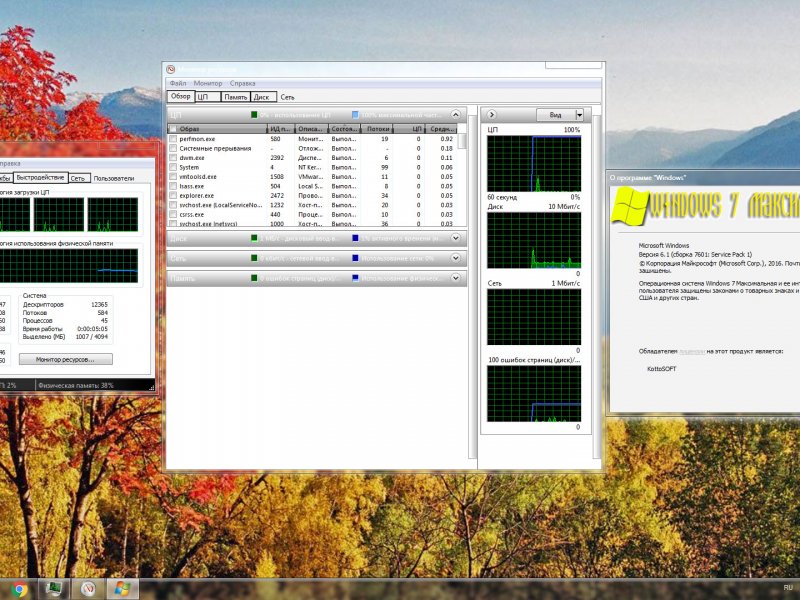
Task: Switch to the Сеть tab in Resource Monitor
Action: 287,97
